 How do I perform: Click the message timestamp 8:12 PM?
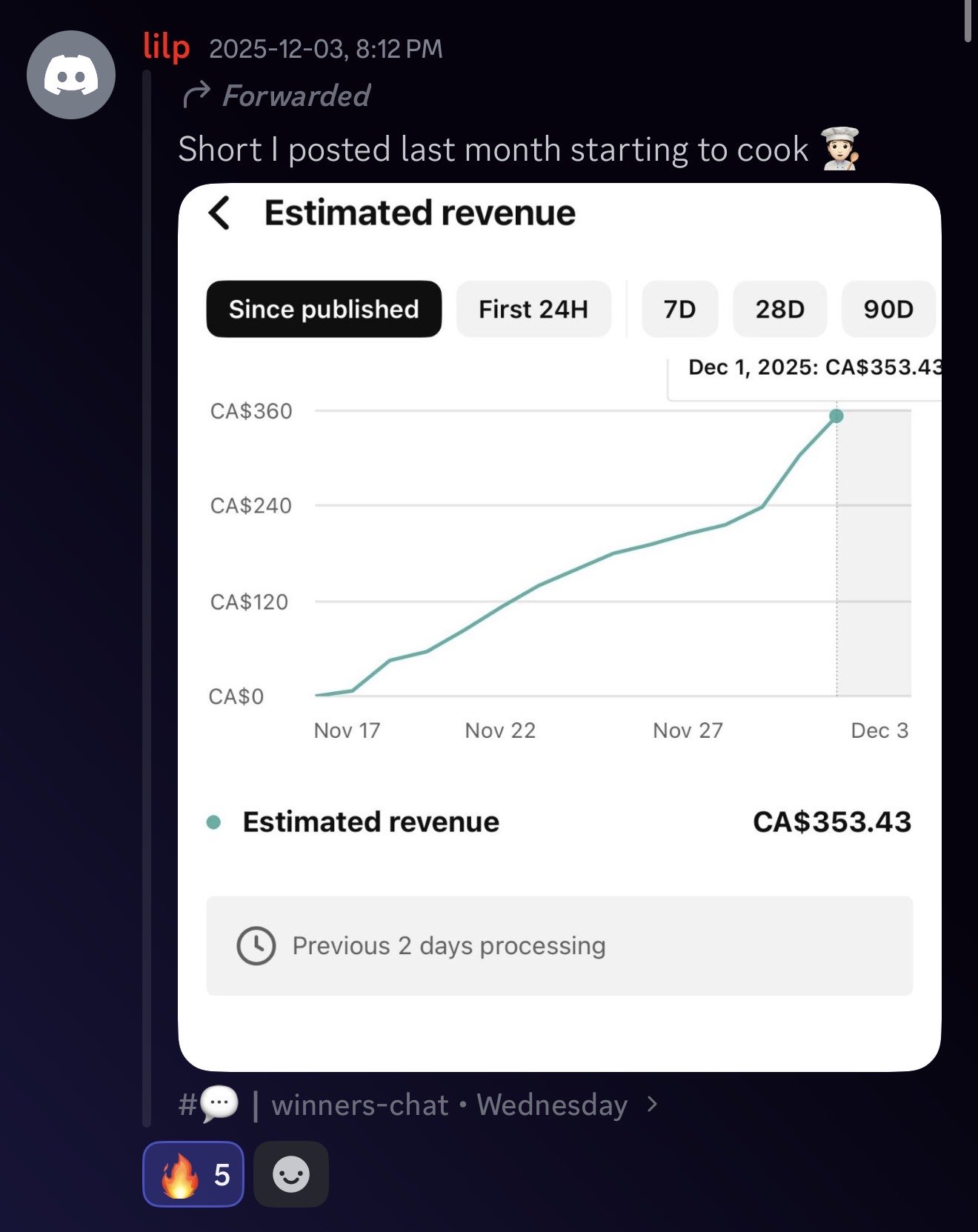click(x=399, y=49)
